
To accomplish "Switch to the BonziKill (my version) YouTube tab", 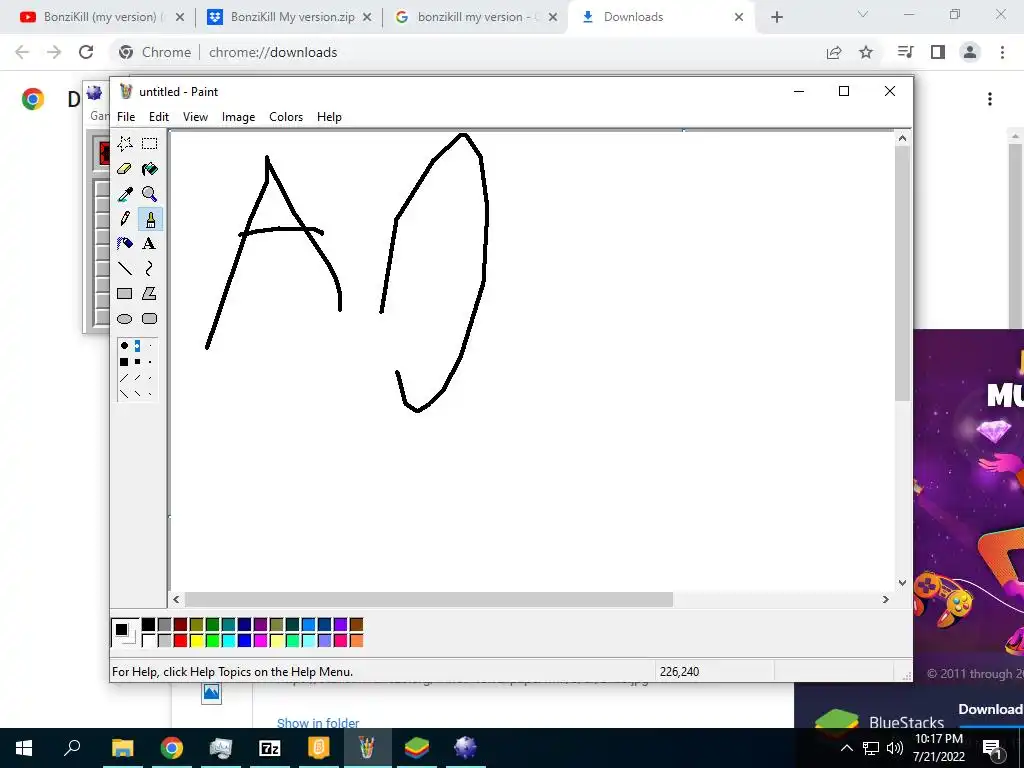I will (x=101, y=17).
